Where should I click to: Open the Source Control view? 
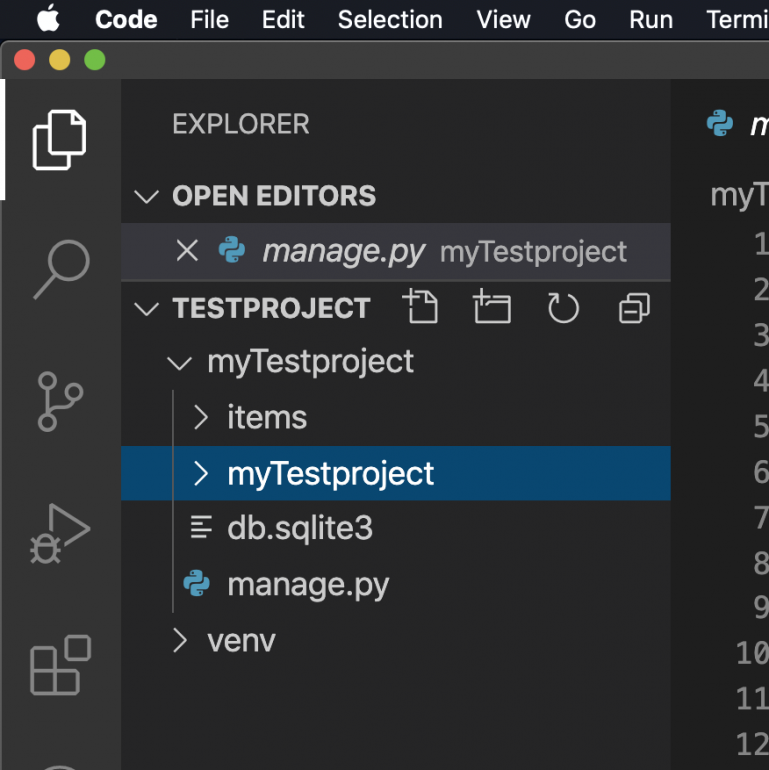tap(60, 400)
